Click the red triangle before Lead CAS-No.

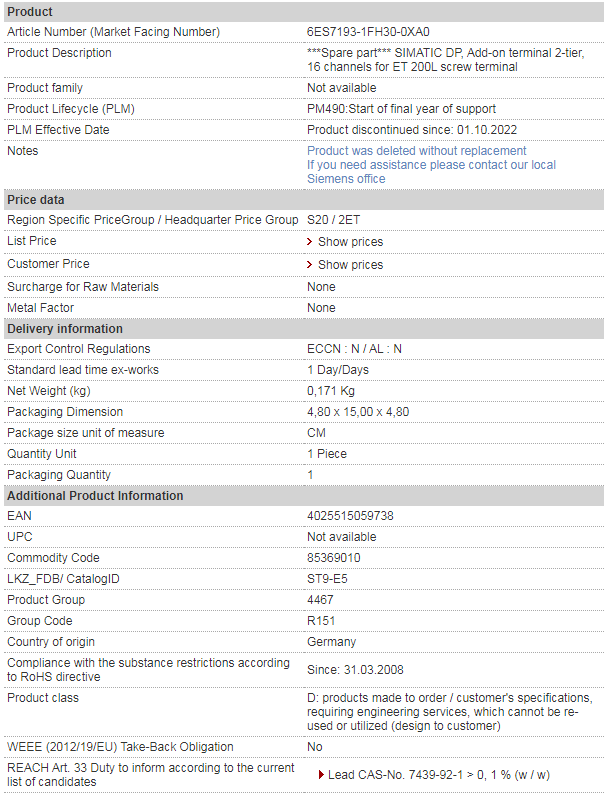tap(322, 775)
